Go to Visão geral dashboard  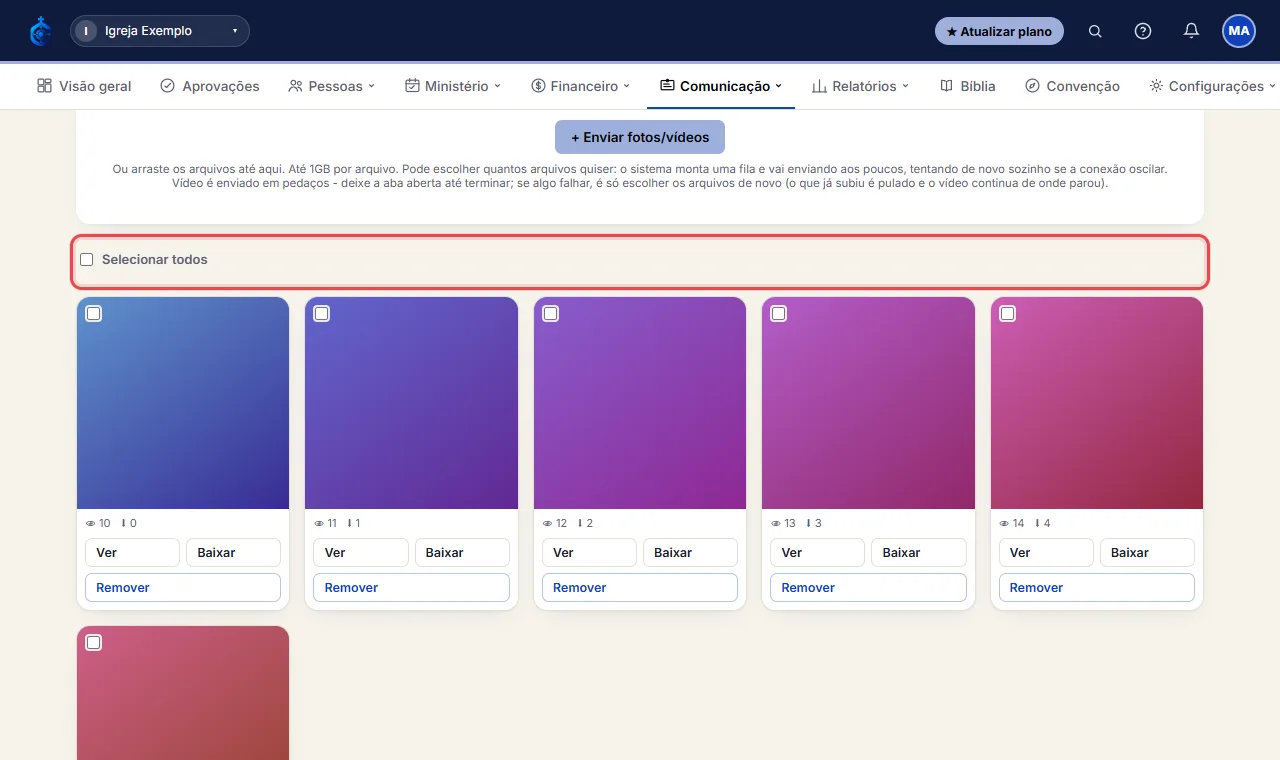tap(84, 86)
